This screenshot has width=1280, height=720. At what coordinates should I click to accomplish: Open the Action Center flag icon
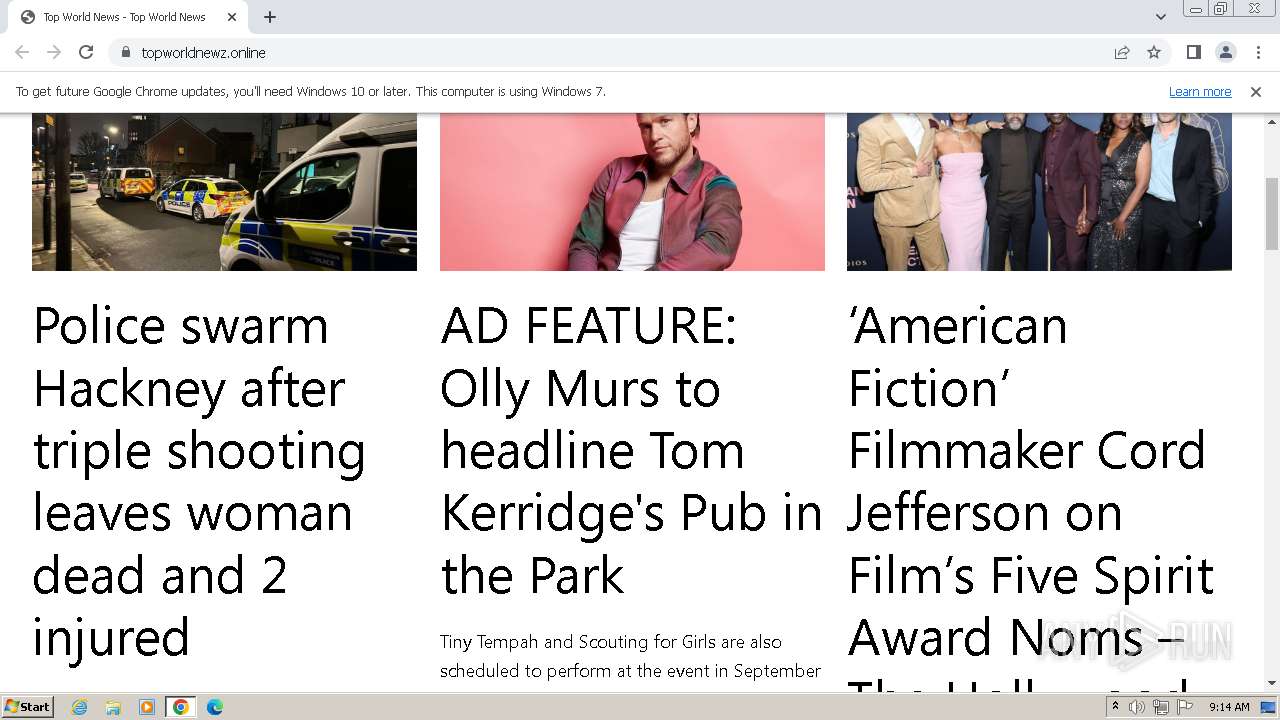pos(1185,707)
